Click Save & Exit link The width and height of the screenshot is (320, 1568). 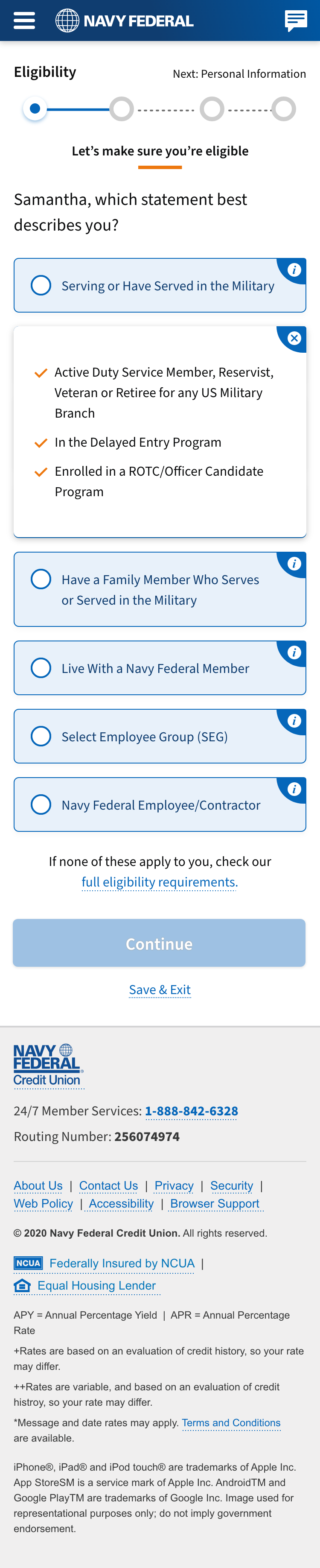(160, 990)
